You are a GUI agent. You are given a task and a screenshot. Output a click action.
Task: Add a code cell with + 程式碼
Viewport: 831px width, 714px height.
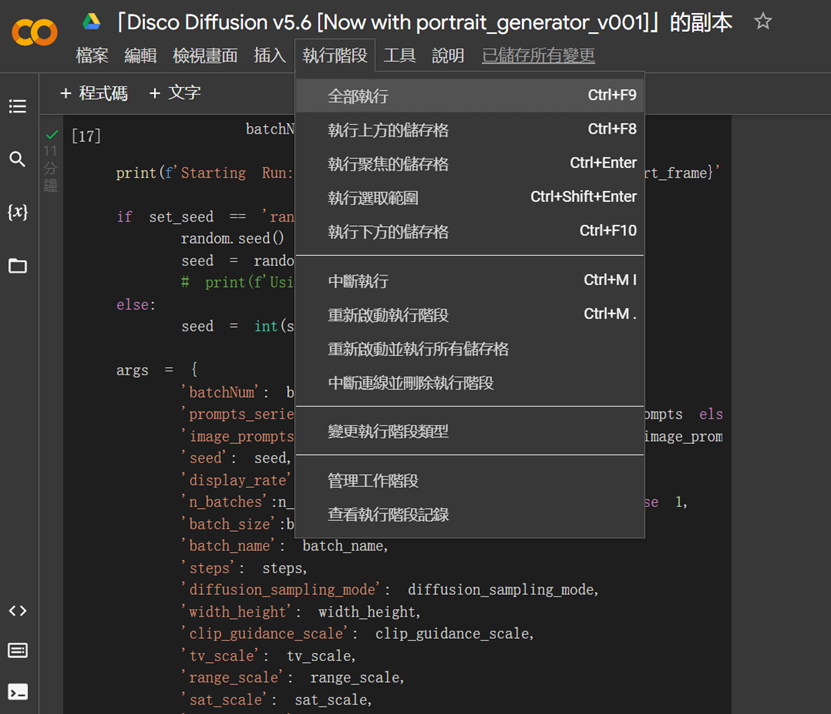[x=94, y=93]
